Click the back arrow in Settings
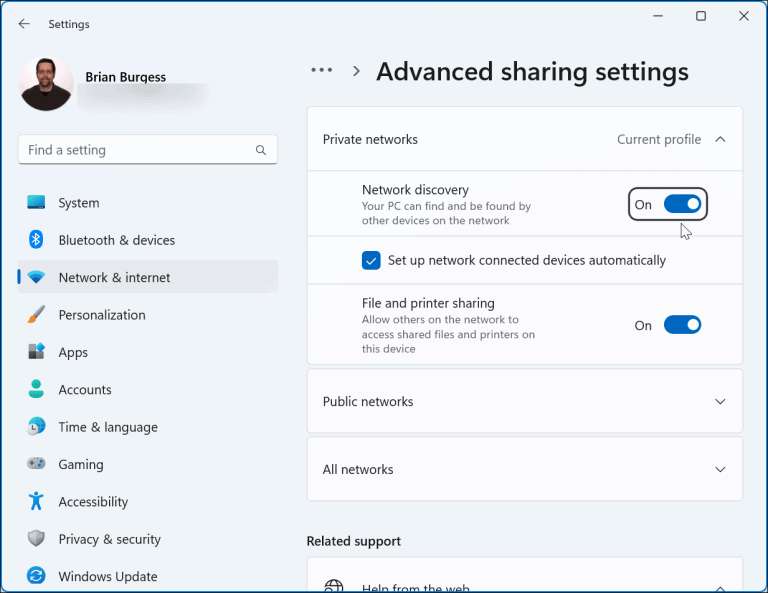Image resolution: width=768 pixels, height=593 pixels. (x=24, y=24)
